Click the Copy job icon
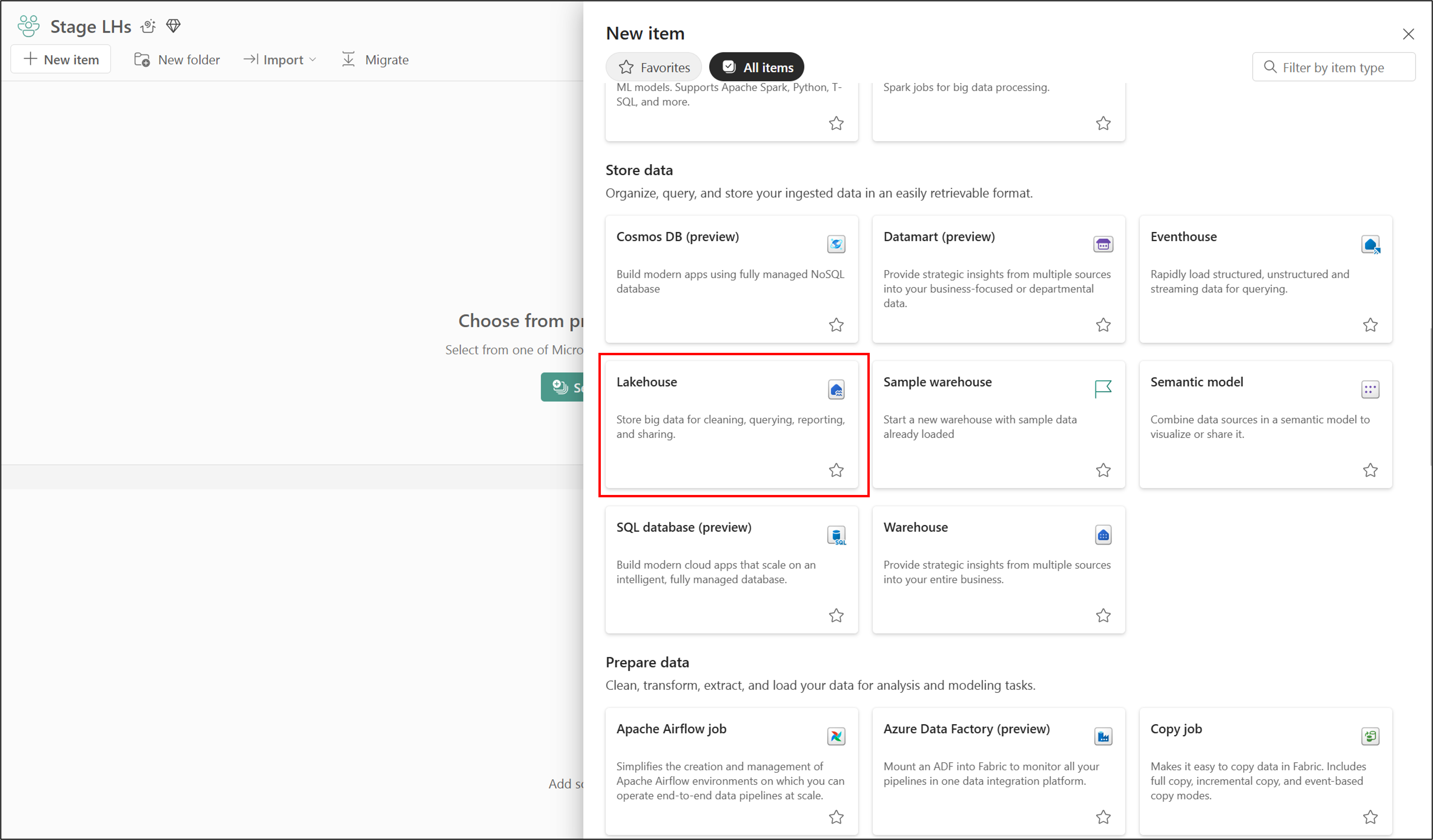 (1370, 736)
